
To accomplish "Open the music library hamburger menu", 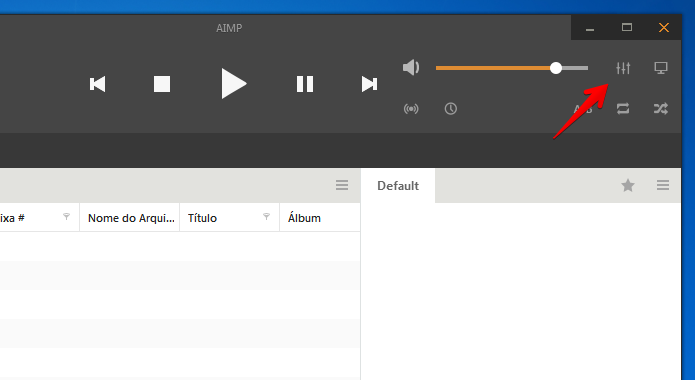I will click(x=342, y=185).
